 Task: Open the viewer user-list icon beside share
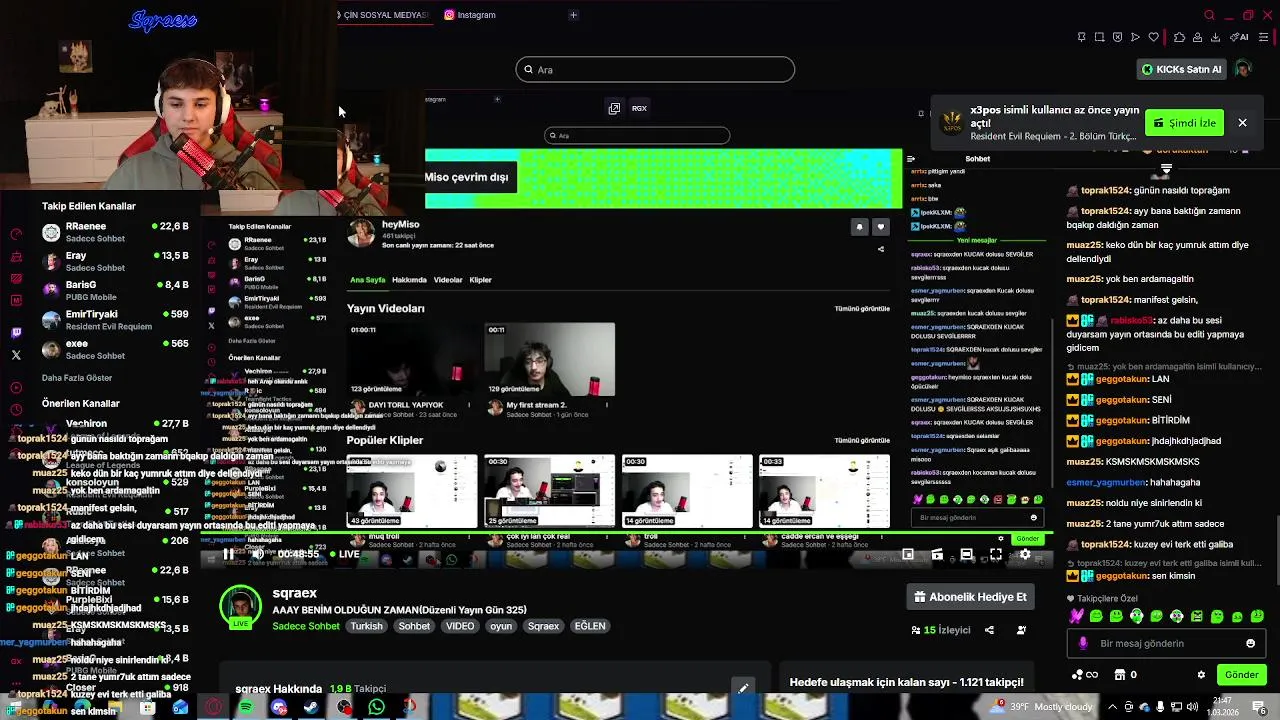click(1021, 630)
